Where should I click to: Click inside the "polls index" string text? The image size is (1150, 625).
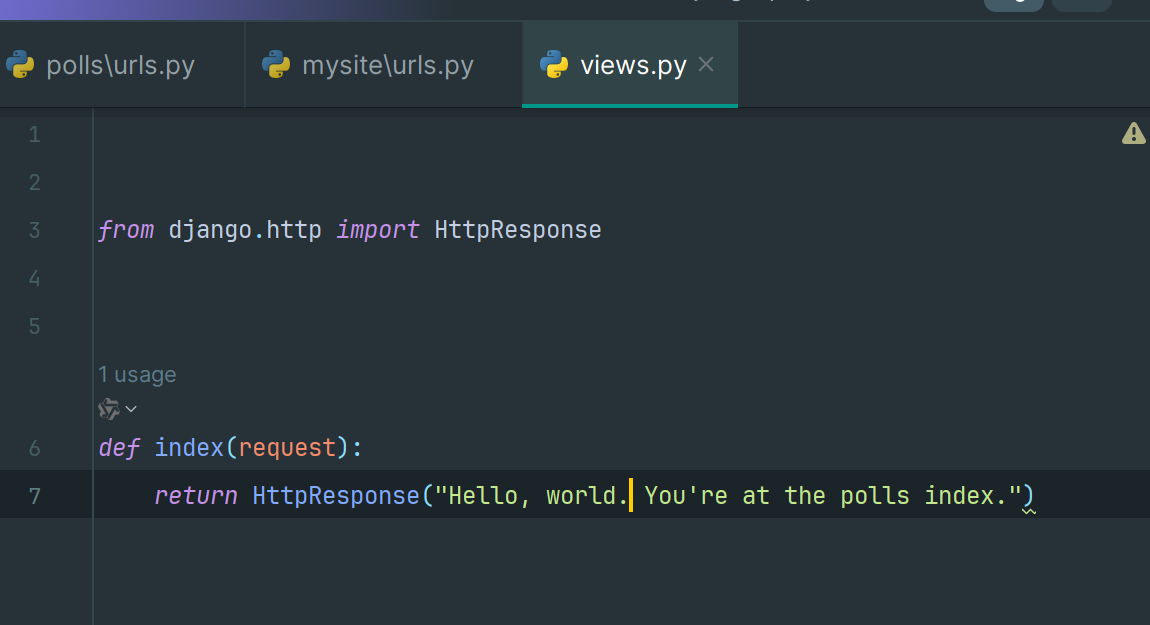[920, 495]
